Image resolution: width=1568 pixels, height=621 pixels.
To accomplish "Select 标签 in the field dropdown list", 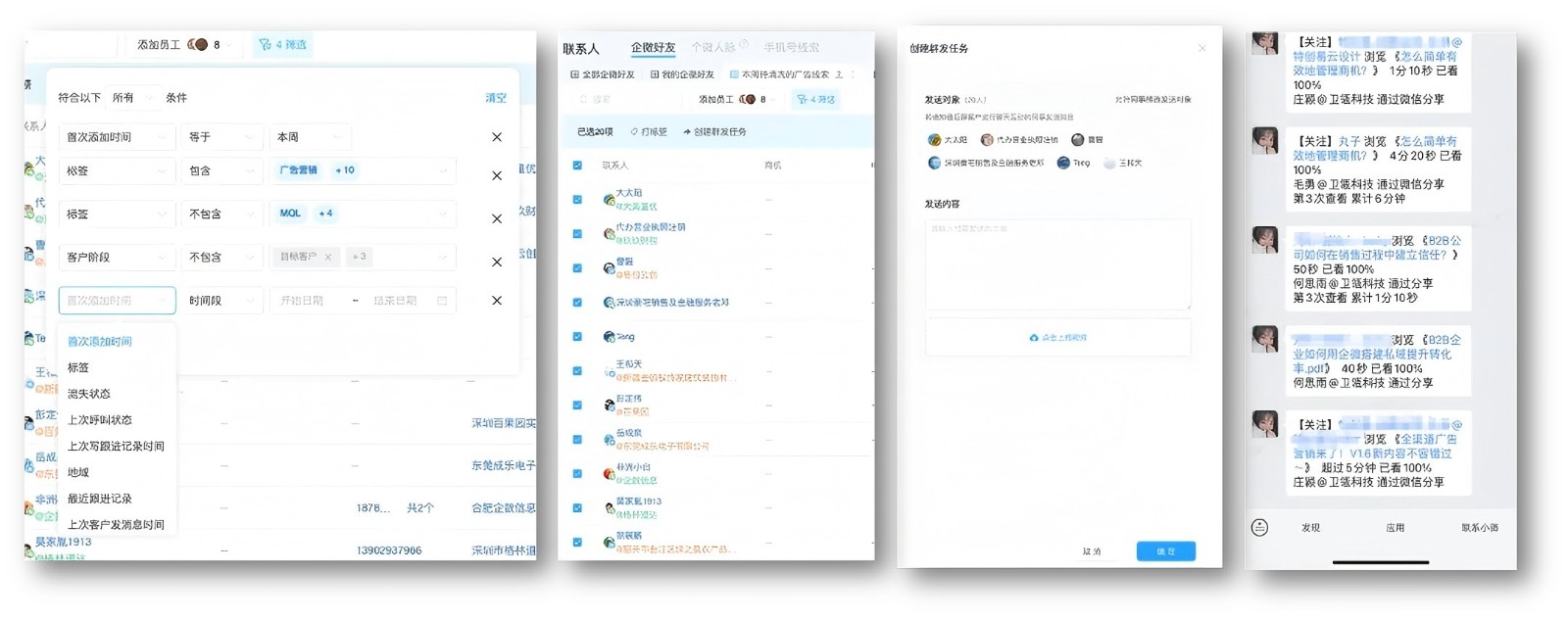I will coord(78,367).
